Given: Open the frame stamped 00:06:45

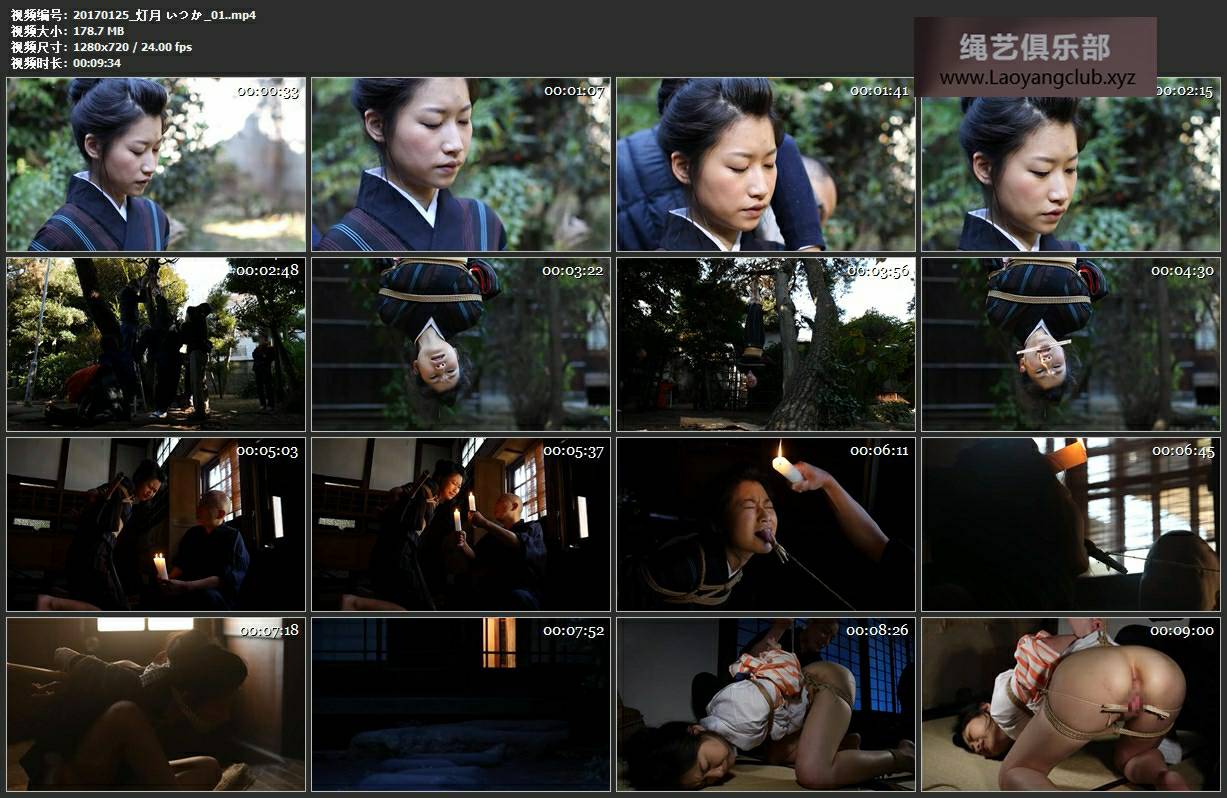Looking at the screenshot, I should coord(1071,524).
